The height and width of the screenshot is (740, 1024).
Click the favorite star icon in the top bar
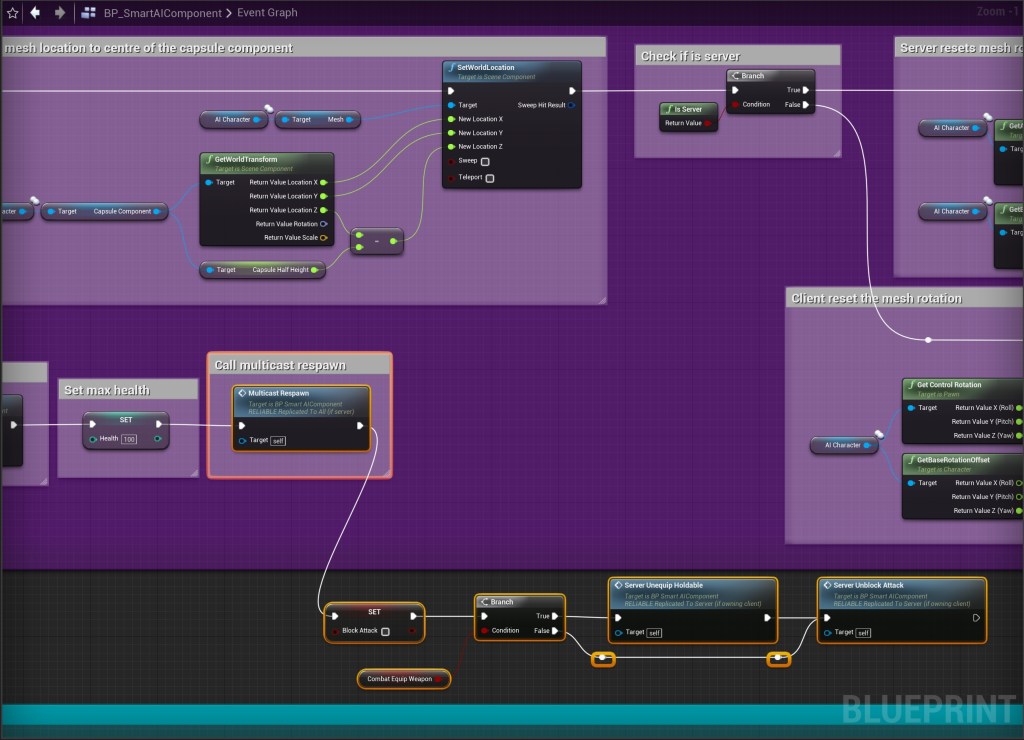(12, 13)
